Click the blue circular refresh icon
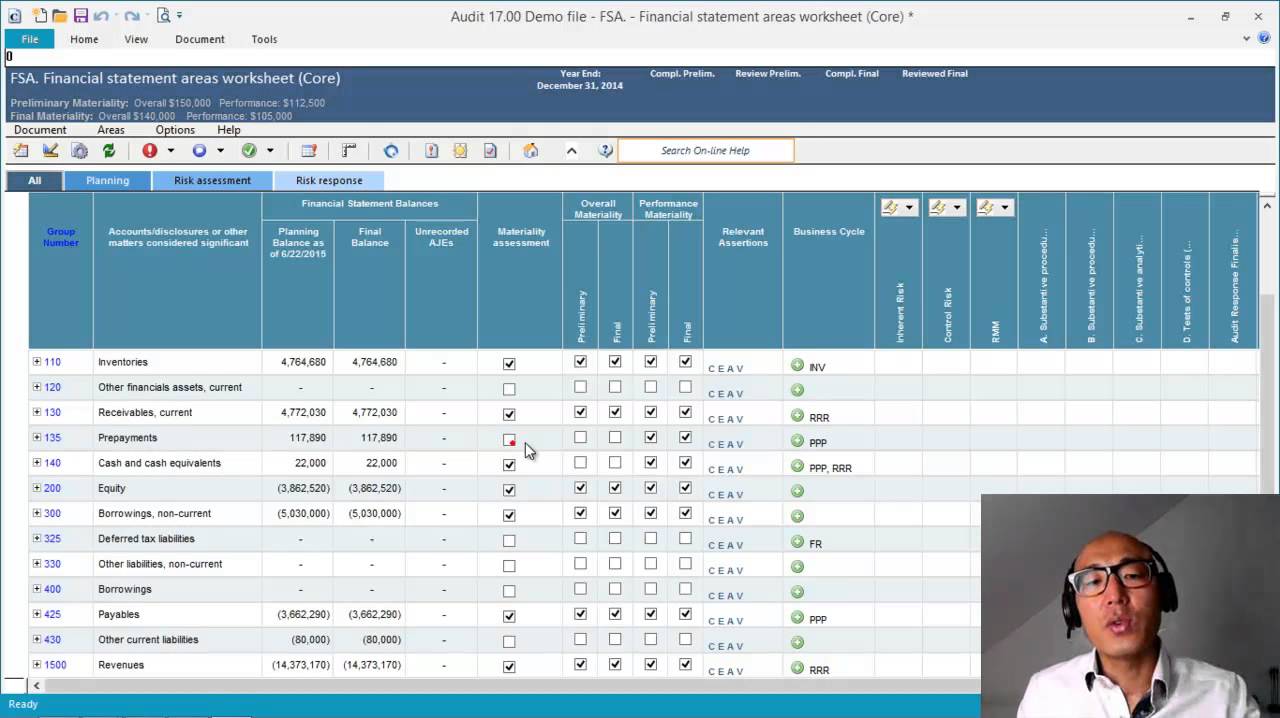The height and width of the screenshot is (718, 1280). click(391, 151)
